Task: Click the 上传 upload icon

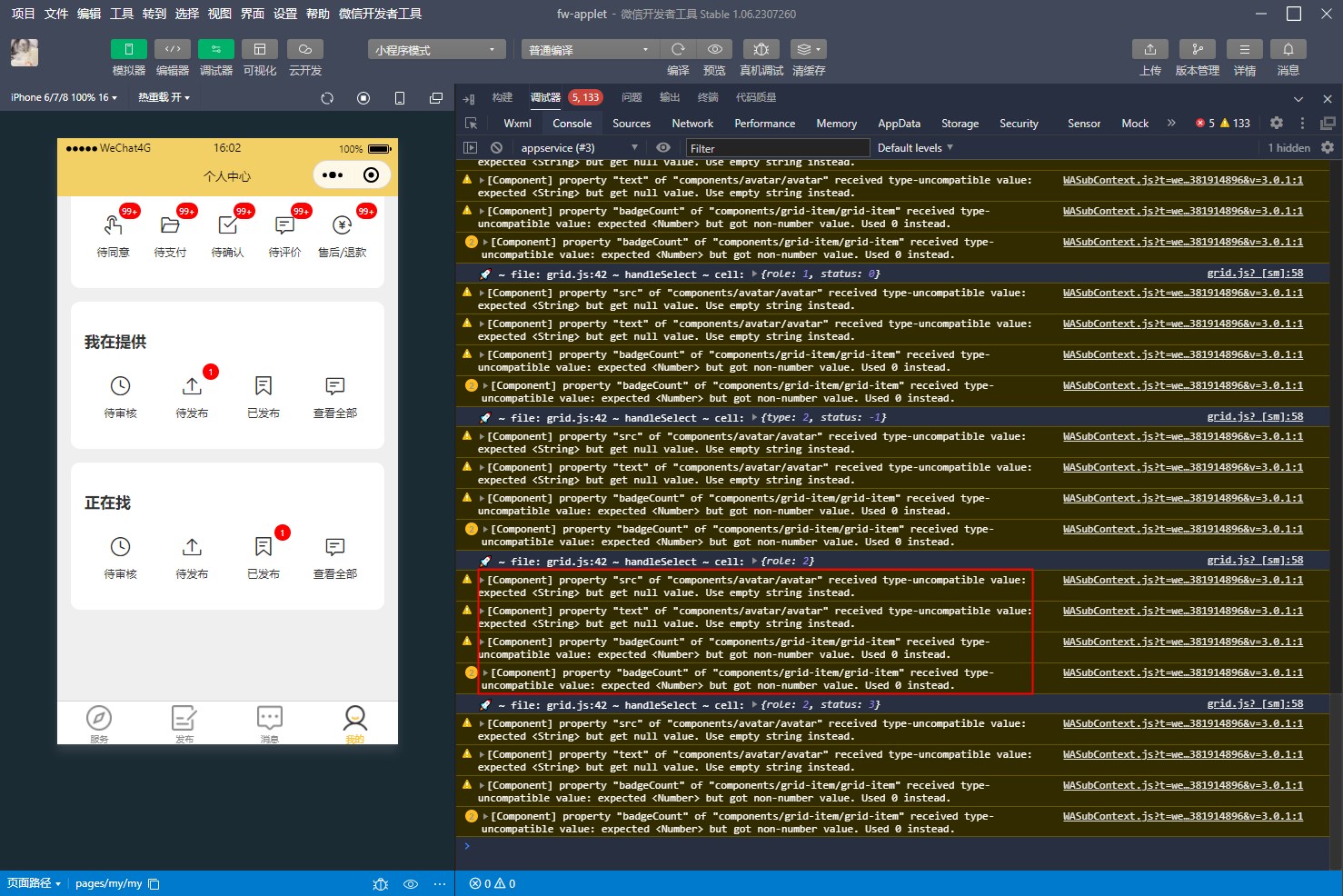Action: click(x=1150, y=49)
